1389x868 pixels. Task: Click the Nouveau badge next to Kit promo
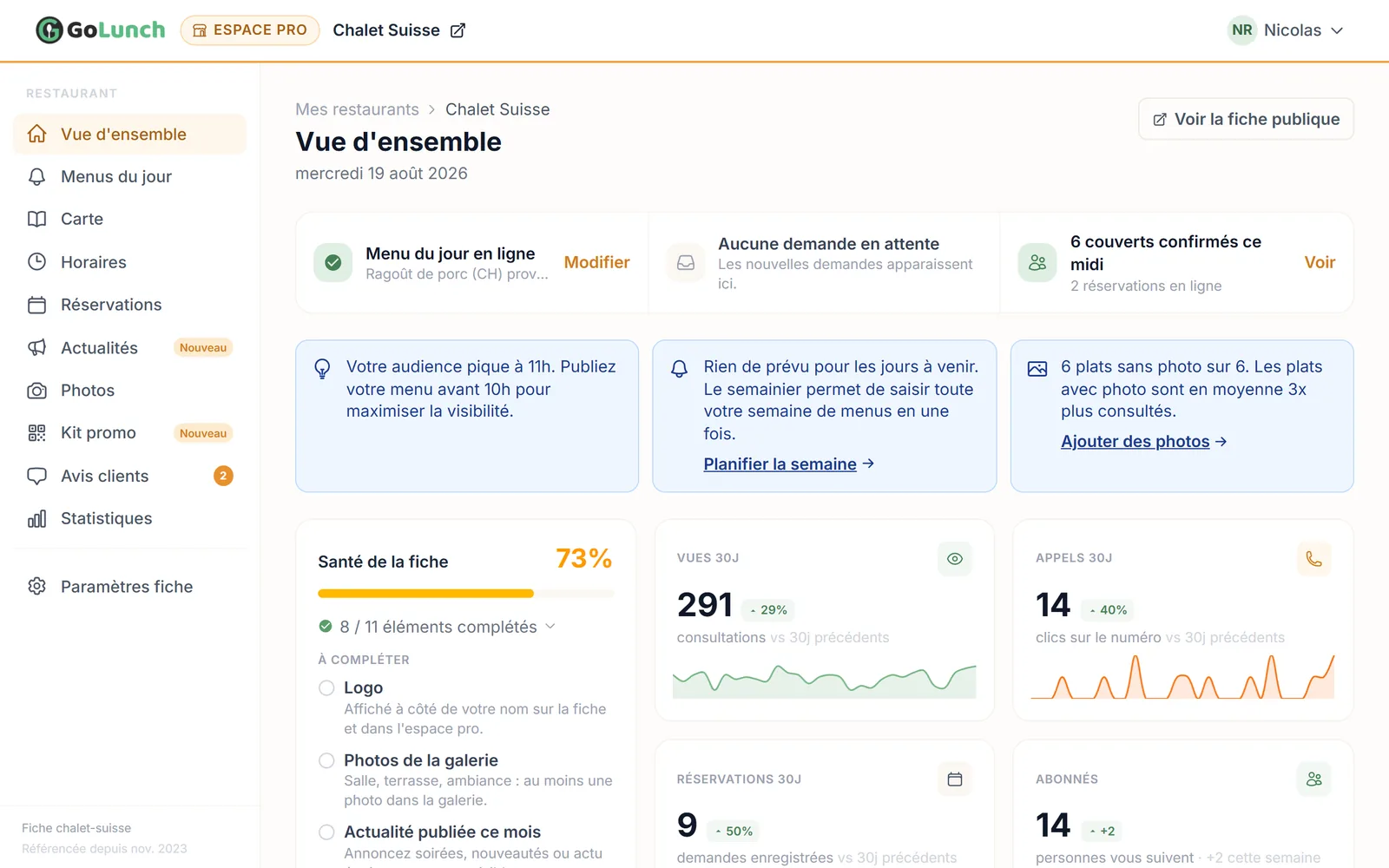click(x=203, y=433)
